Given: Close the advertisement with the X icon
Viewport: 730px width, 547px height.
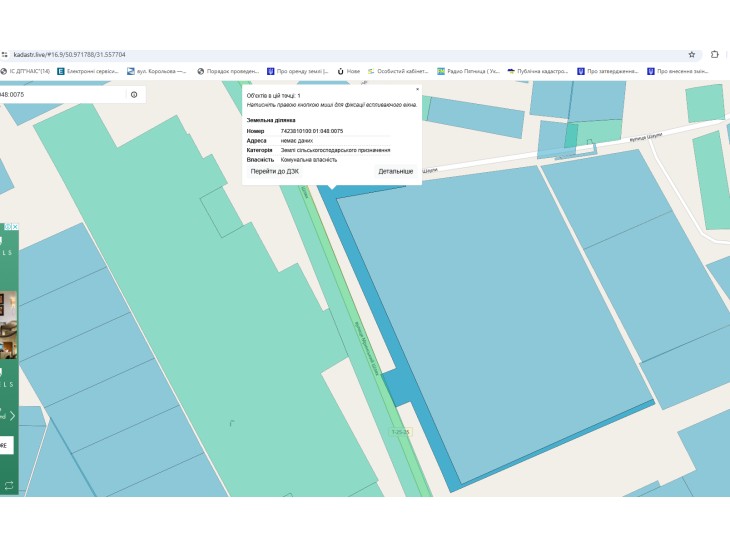Looking at the screenshot, I should tap(15, 227).
